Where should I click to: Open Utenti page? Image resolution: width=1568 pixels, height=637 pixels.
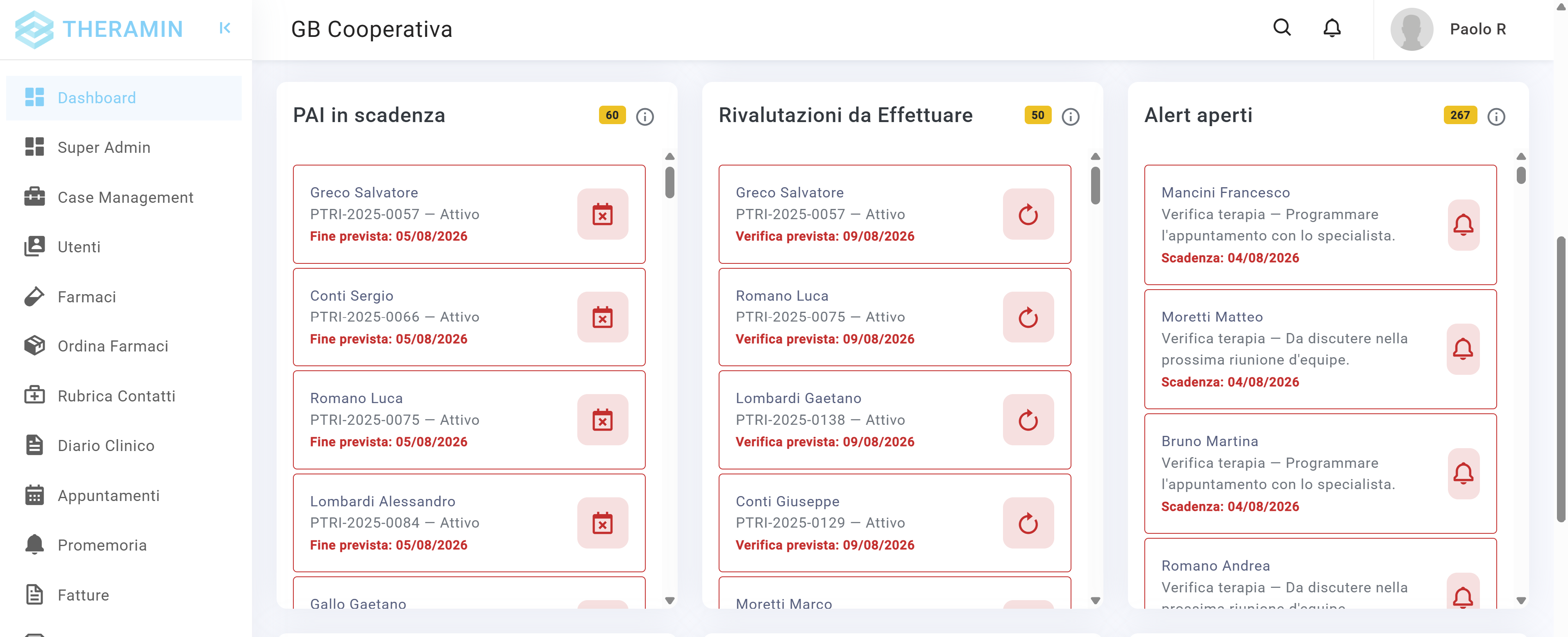[x=124, y=247]
